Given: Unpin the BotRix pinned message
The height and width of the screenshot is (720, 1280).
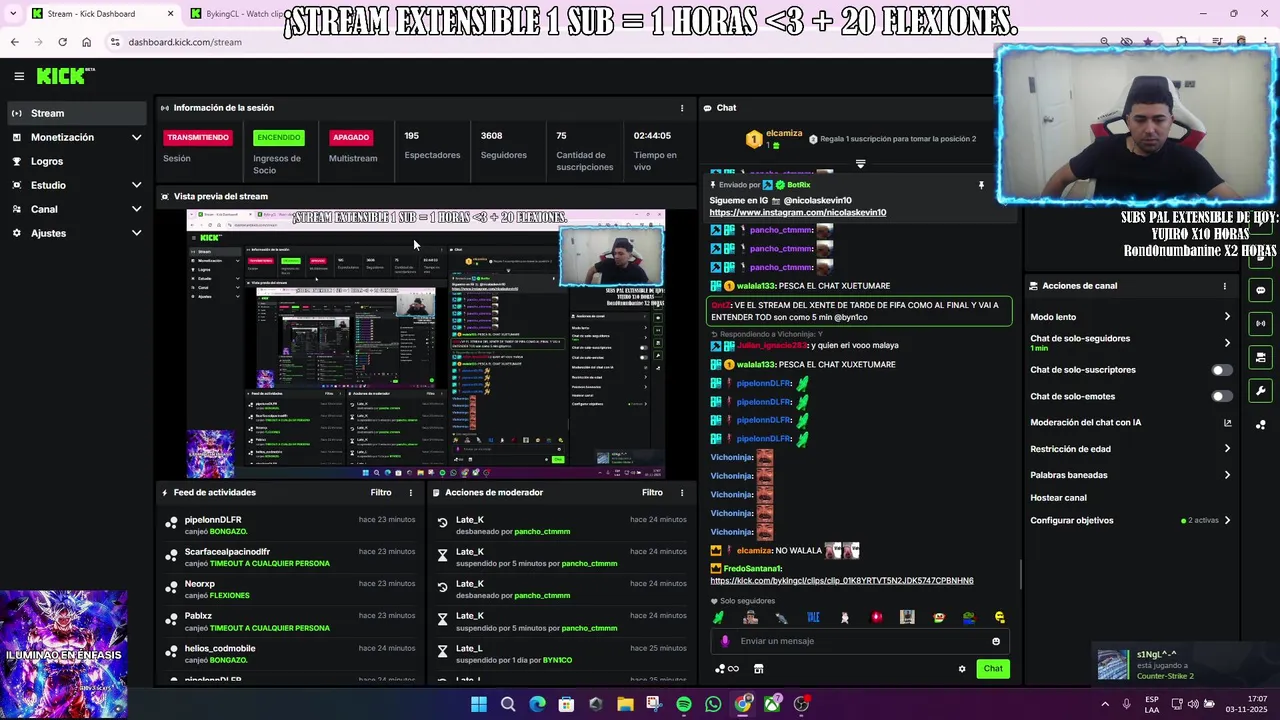Looking at the screenshot, I should coord(981,185).
